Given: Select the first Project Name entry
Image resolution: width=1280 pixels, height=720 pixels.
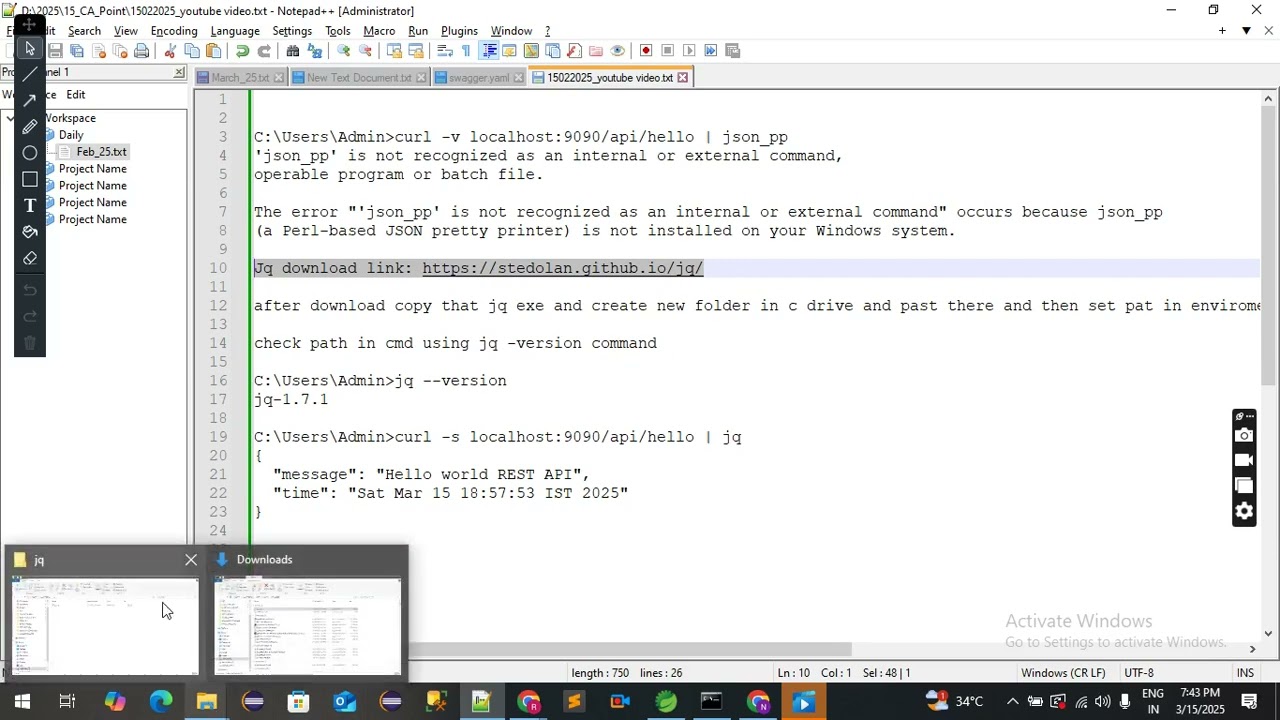Looking at the screenshot, I should [92, 169].
